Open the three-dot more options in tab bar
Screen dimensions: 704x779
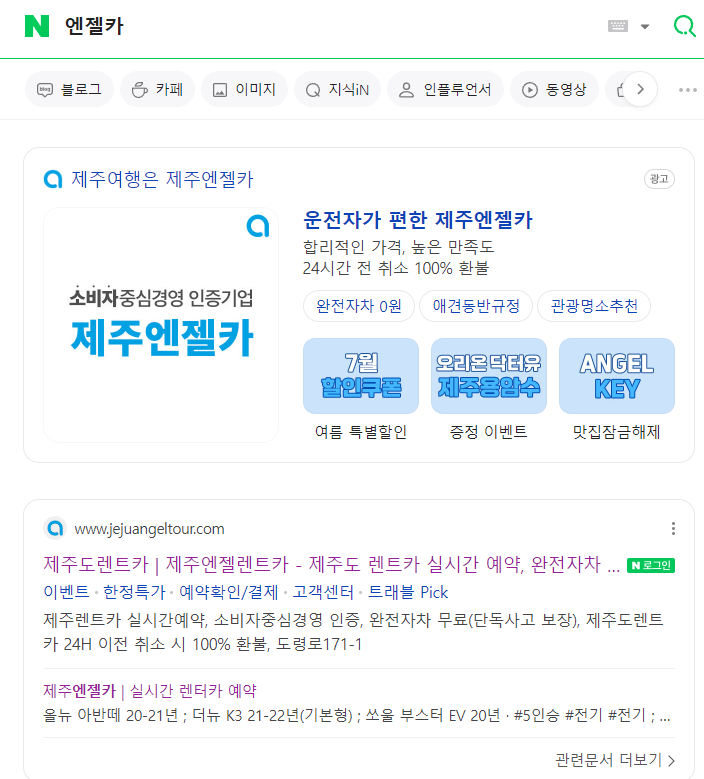pos(688,90)
